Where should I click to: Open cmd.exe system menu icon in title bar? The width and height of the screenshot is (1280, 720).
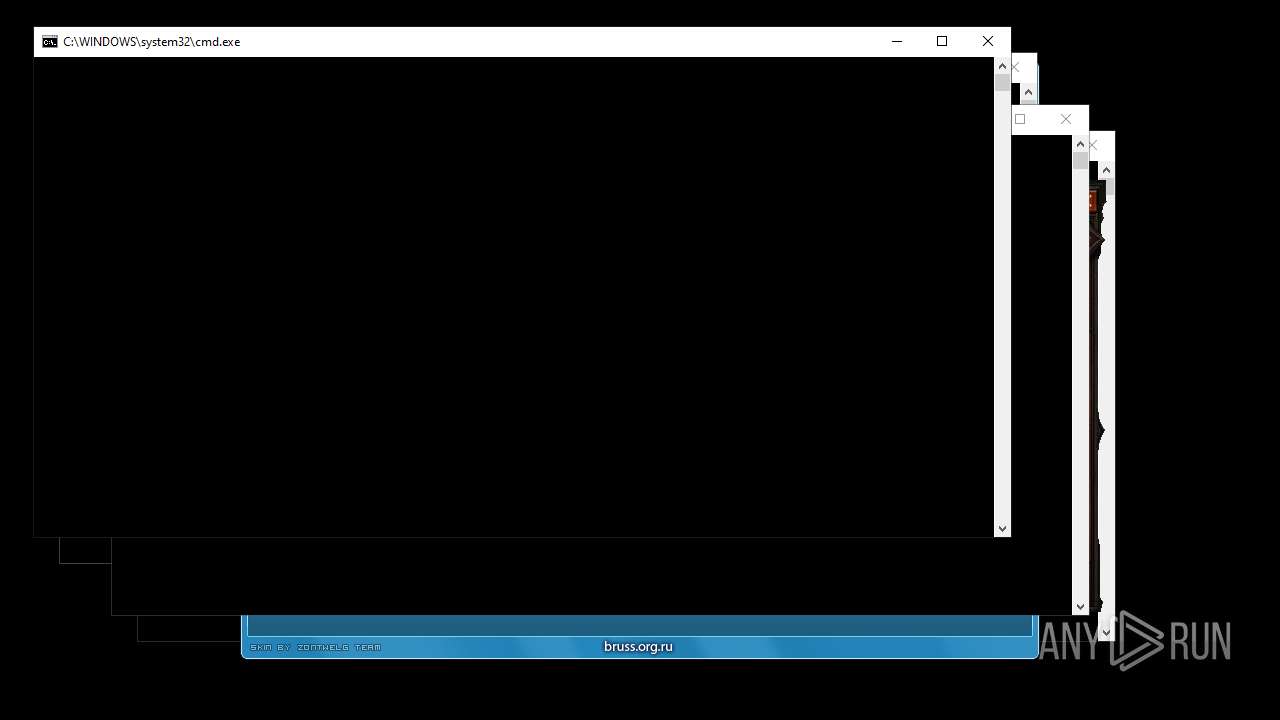tap(49, 42)
